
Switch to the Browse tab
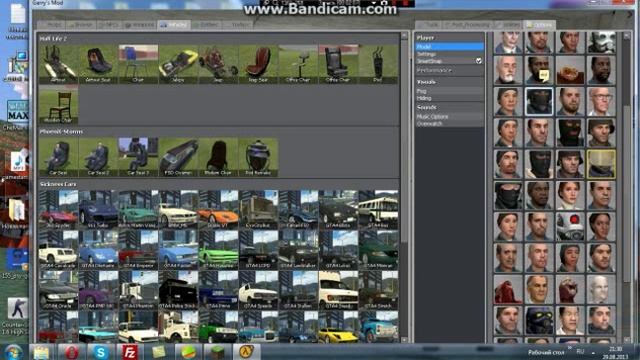point(81,25)
